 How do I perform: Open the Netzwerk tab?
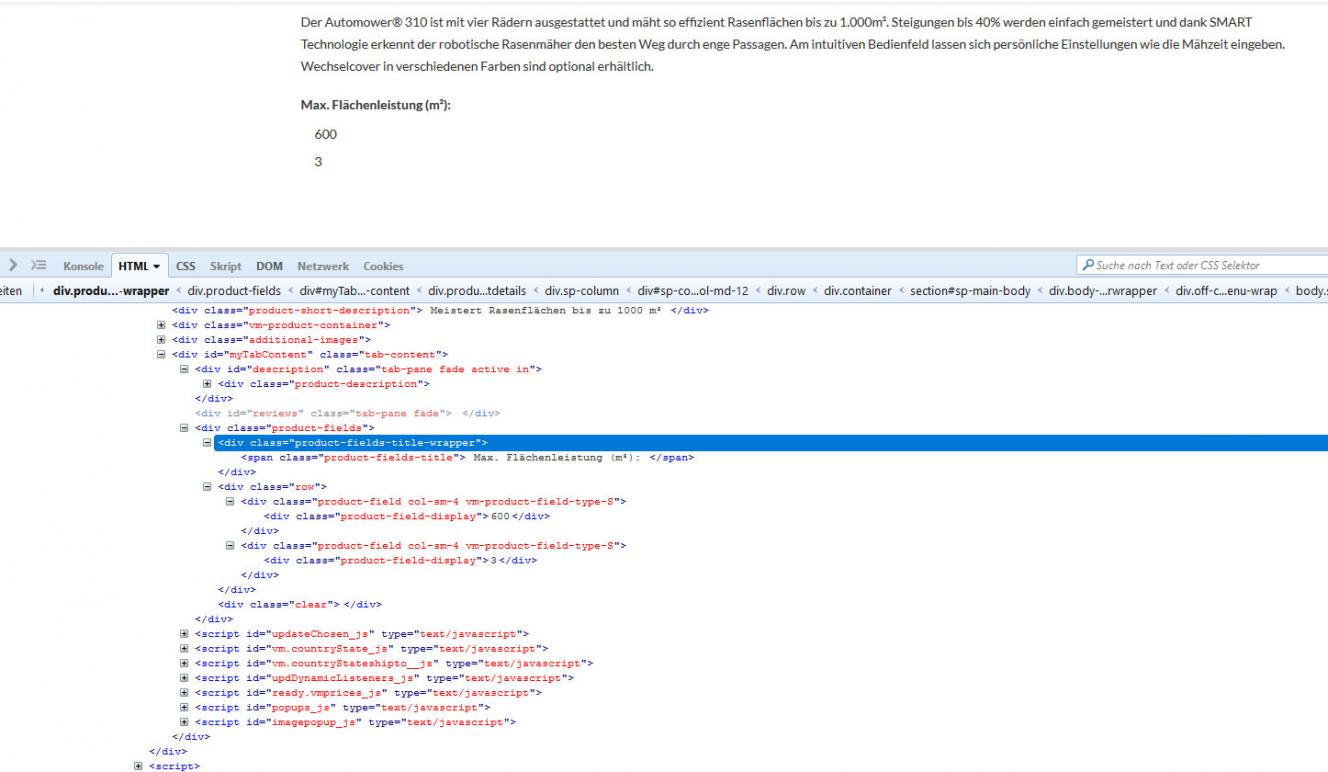pos(323,266)
